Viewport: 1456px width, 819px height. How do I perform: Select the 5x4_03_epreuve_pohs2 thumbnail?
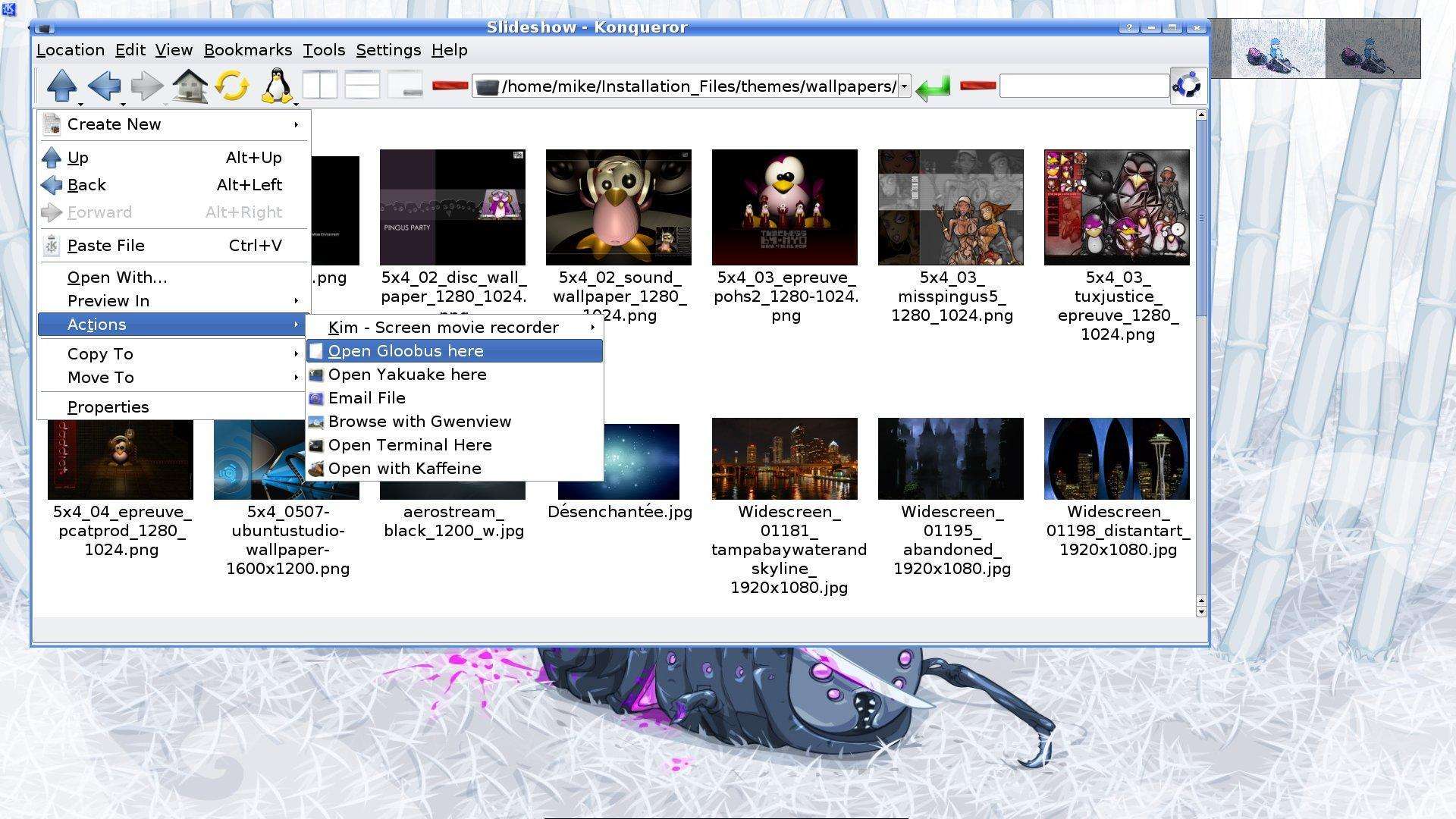(x=785, y=207)
